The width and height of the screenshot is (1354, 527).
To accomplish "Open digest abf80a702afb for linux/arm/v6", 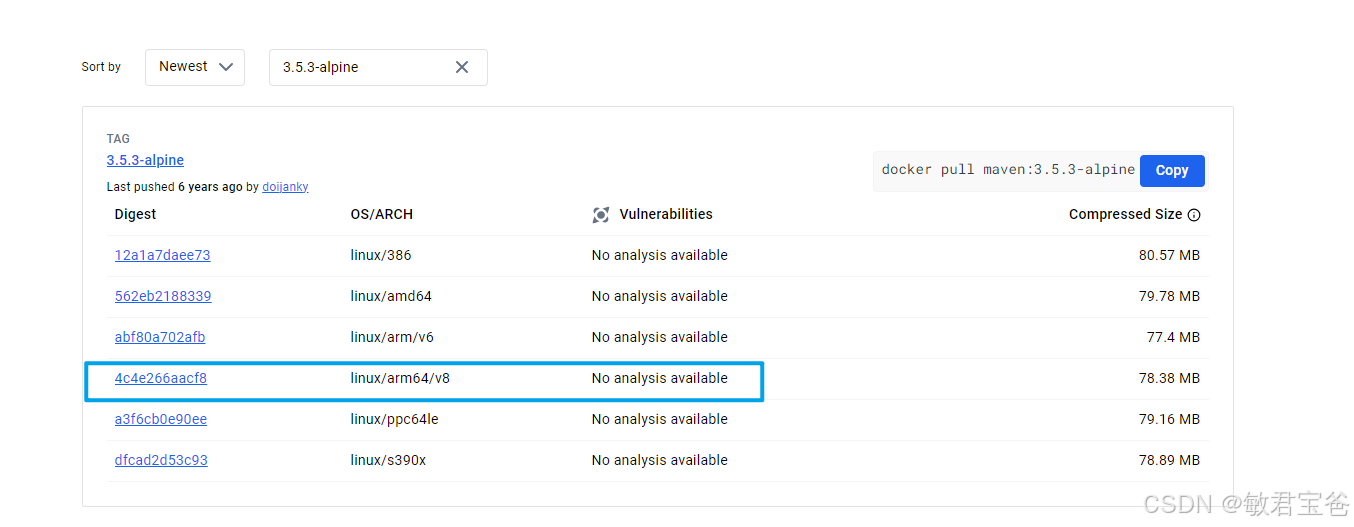I will click(160, 337).
